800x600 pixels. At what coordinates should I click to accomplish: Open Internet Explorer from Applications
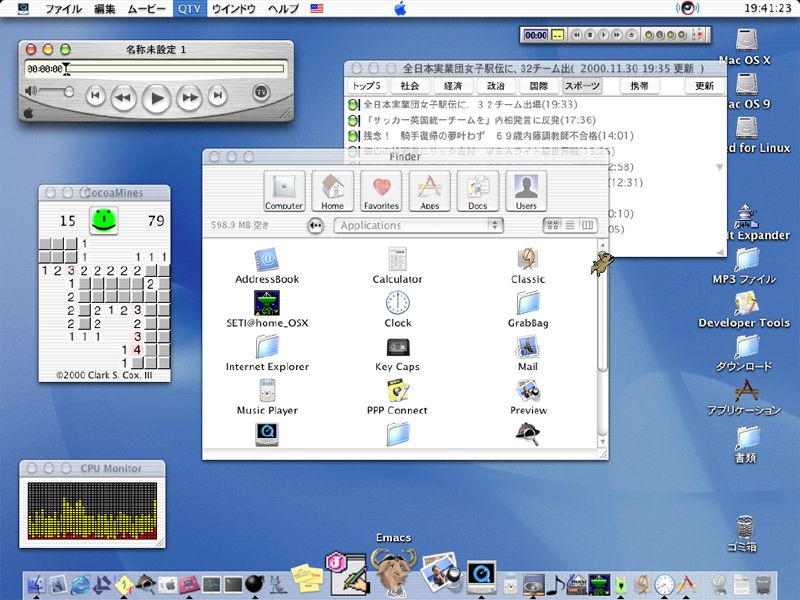coord(267,347)
